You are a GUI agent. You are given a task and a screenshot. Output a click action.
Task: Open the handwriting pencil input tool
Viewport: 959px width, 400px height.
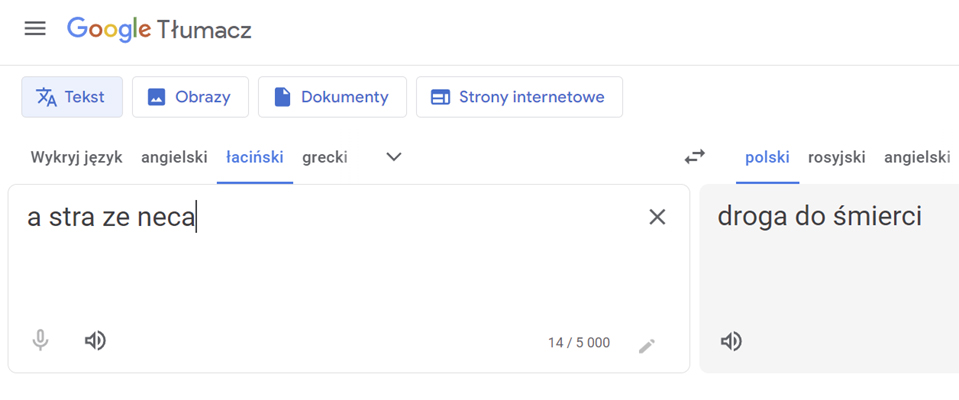tap(646, 346)
